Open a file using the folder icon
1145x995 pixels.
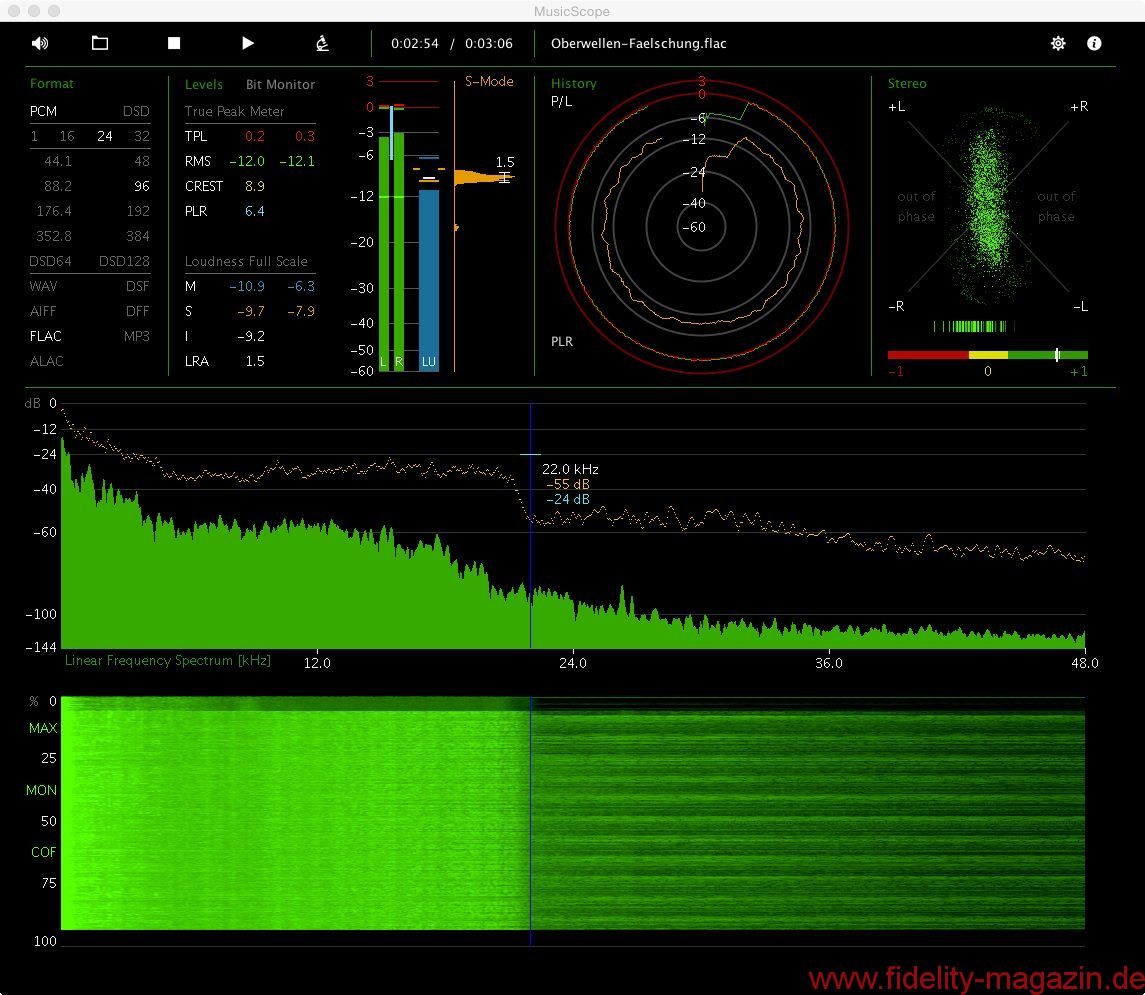pos(100,43)
